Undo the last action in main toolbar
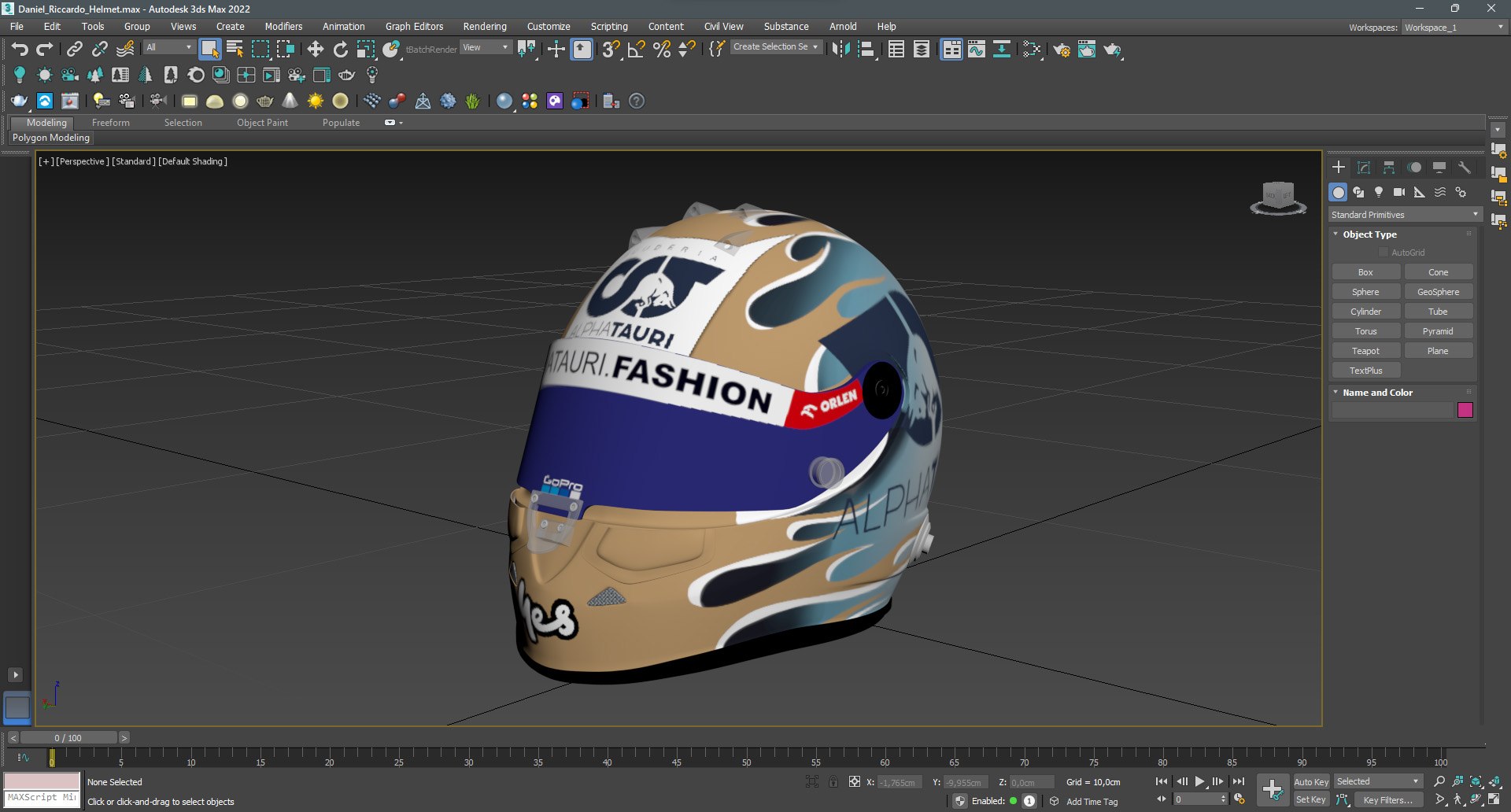This screenshot has height=812, width=1511. pos(20,50)
